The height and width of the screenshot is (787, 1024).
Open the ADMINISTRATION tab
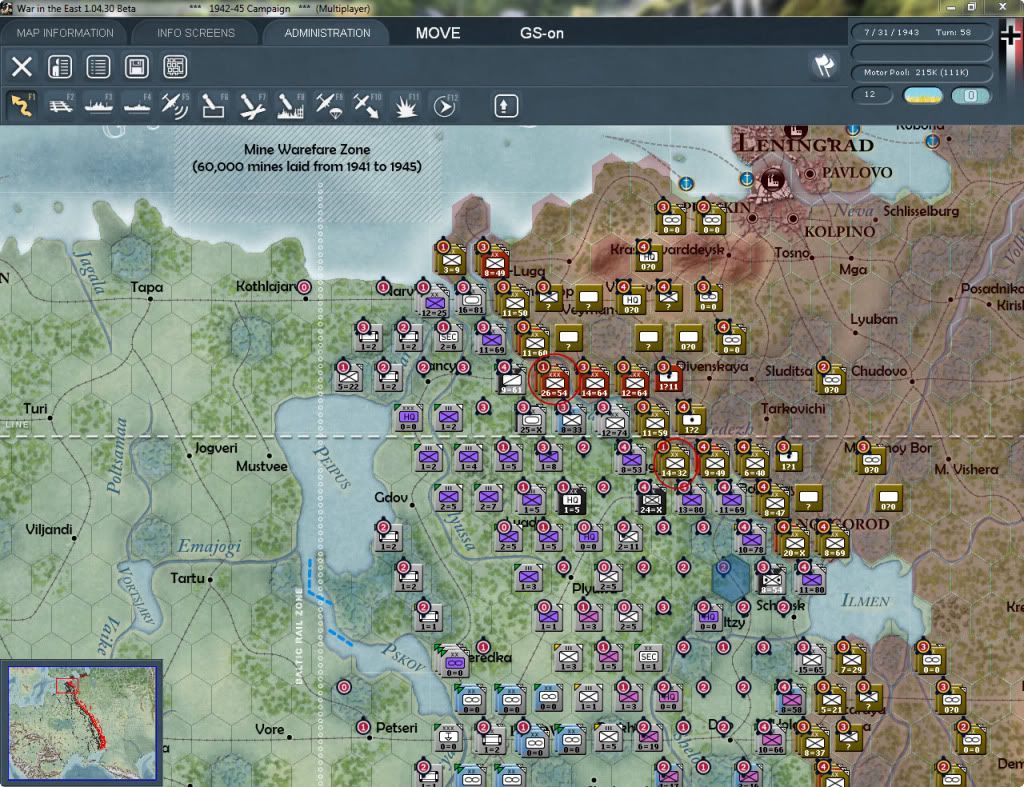[x=327, y=33]
